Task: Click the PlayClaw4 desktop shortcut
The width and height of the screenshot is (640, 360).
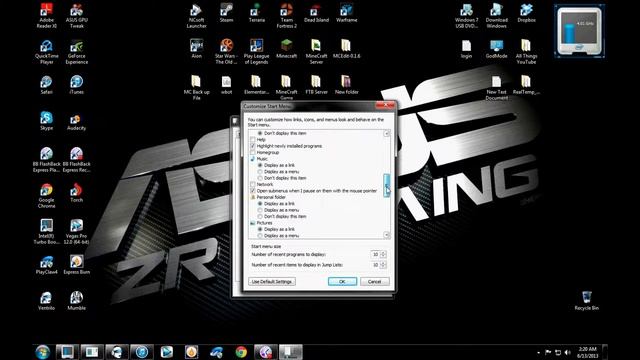Action: click(x=47, y=264)
